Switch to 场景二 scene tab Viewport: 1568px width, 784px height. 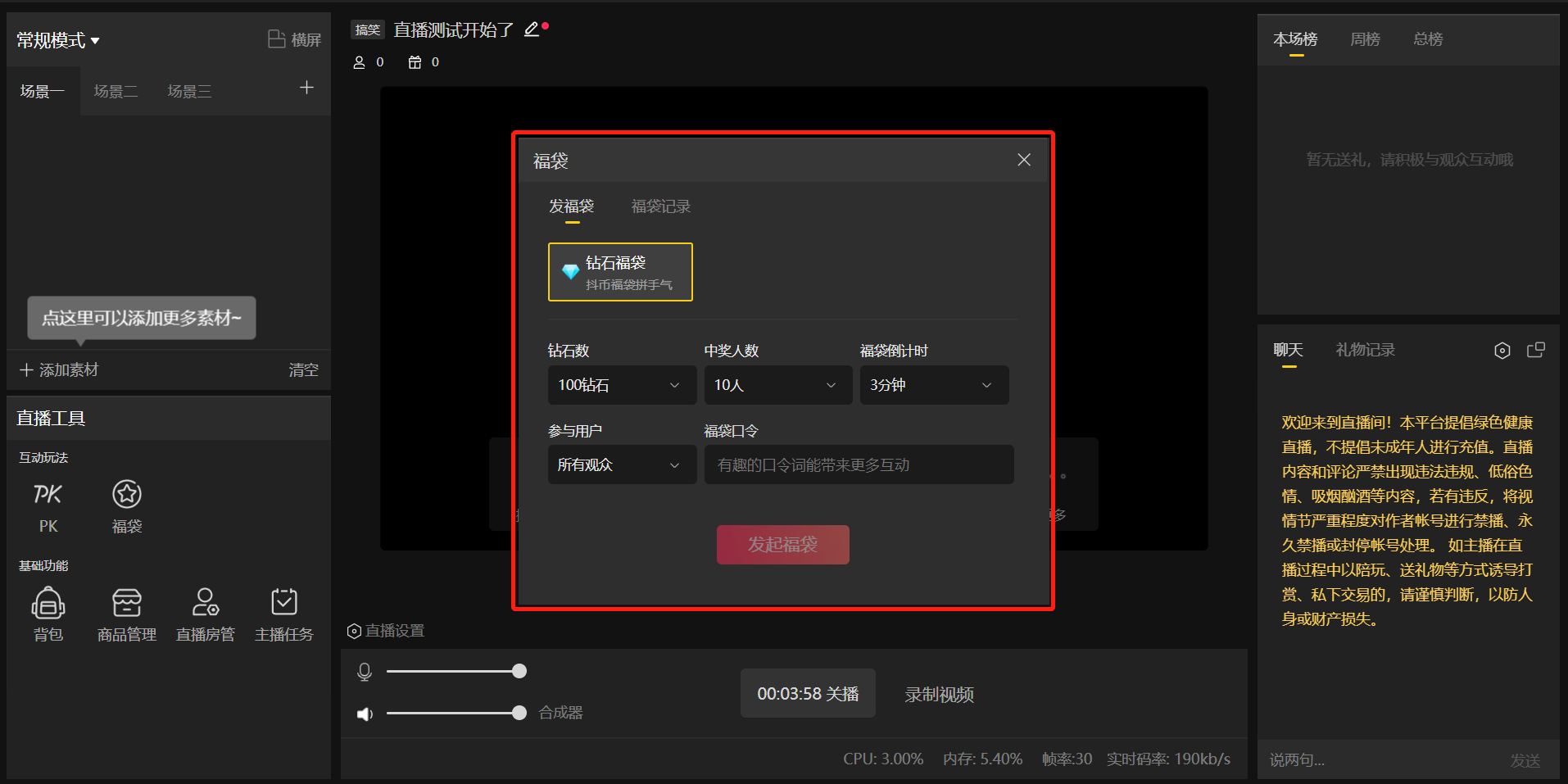pyautogui.click(x=116, y=90)
